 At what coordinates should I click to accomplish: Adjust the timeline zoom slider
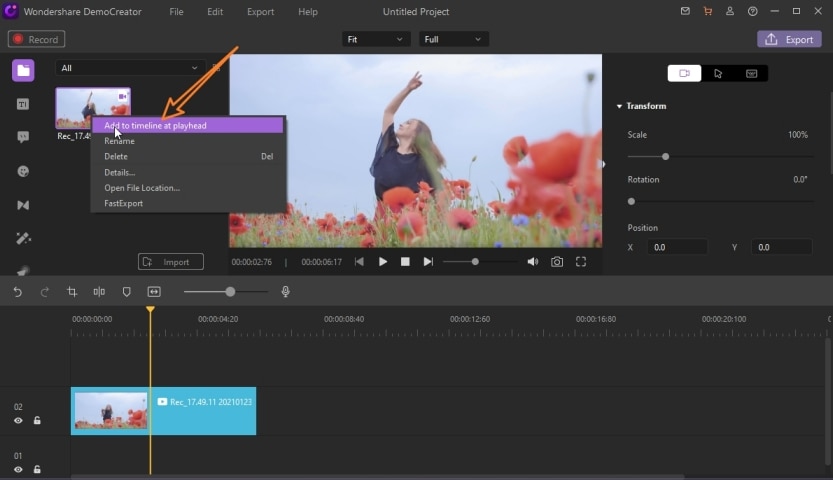tap(230, 292)
